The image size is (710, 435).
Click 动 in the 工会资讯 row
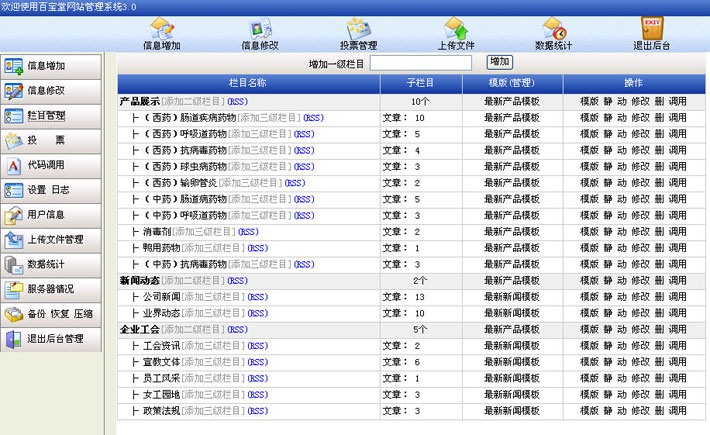pyautogui.click(x=622, y=346)
